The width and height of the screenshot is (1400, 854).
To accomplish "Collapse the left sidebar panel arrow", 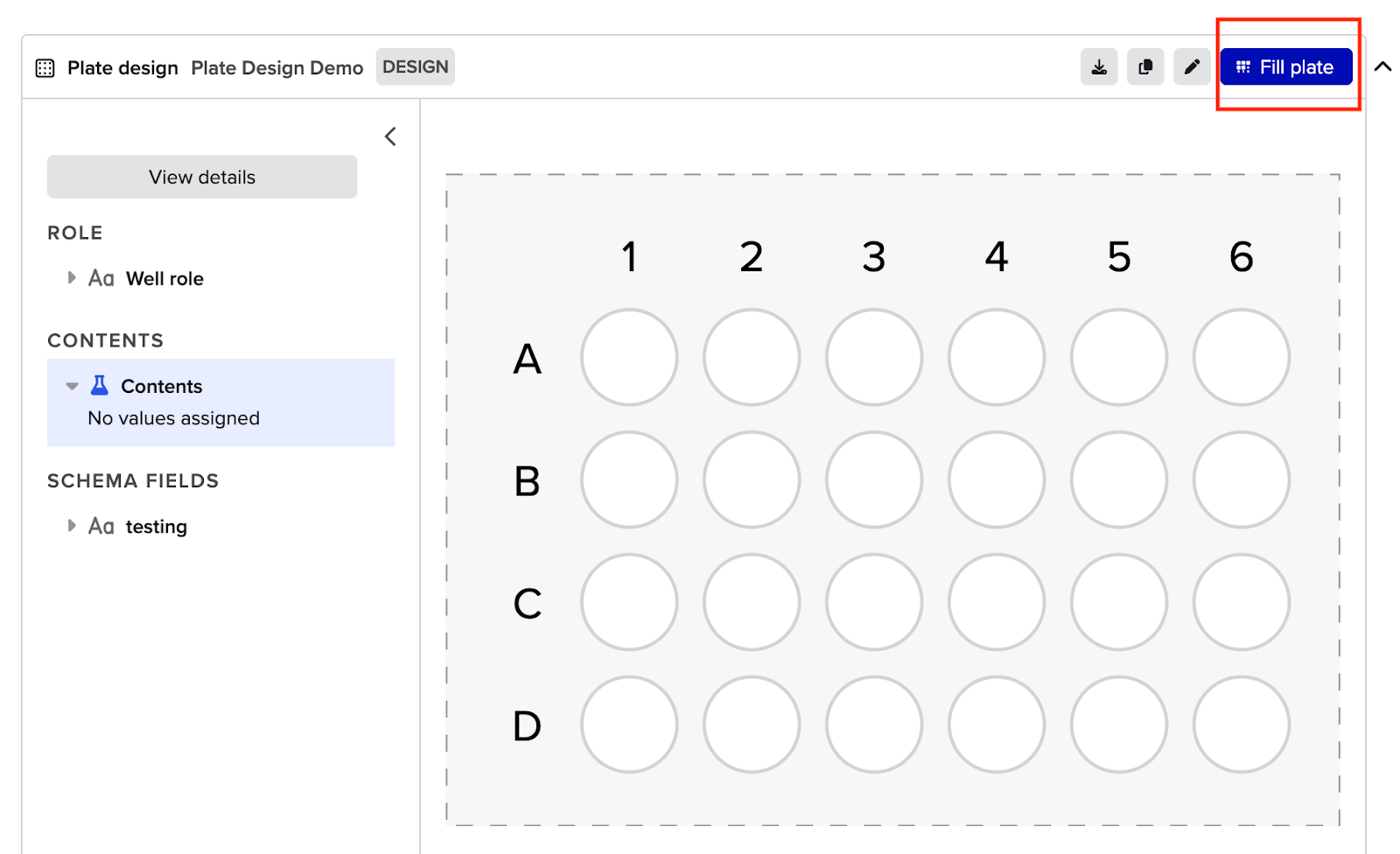I will tap(390, 136).
